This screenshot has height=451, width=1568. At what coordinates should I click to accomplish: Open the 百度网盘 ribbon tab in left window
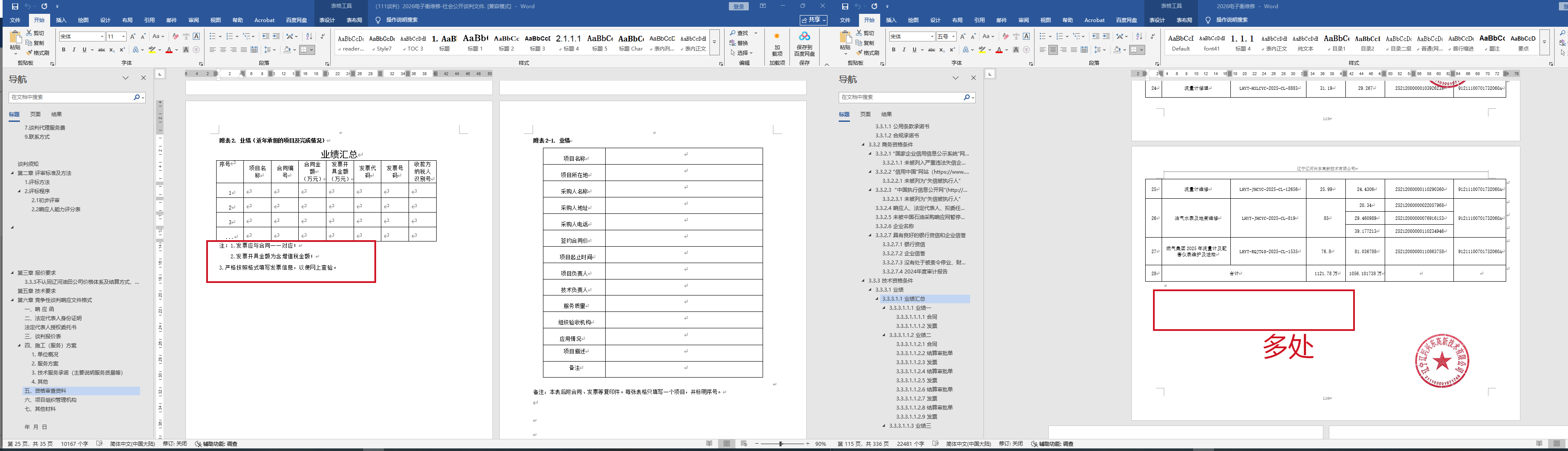297,20
